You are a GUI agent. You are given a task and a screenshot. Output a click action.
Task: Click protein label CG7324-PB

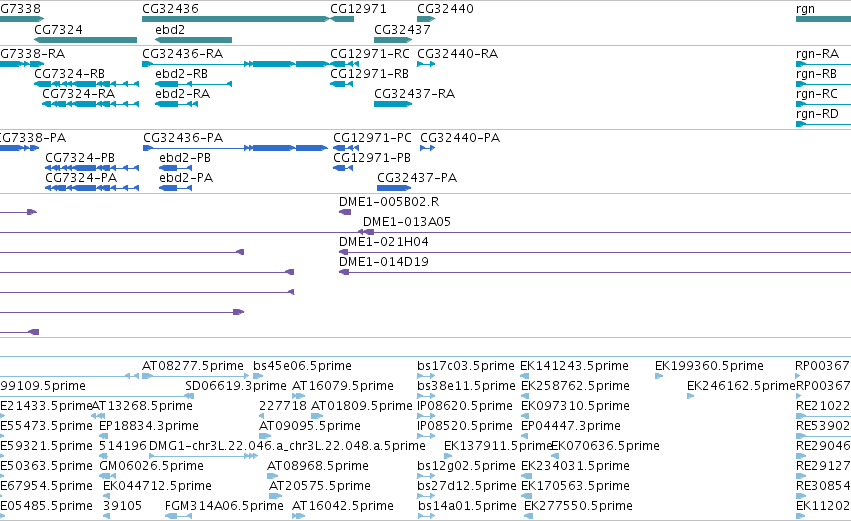coord(80,158)
